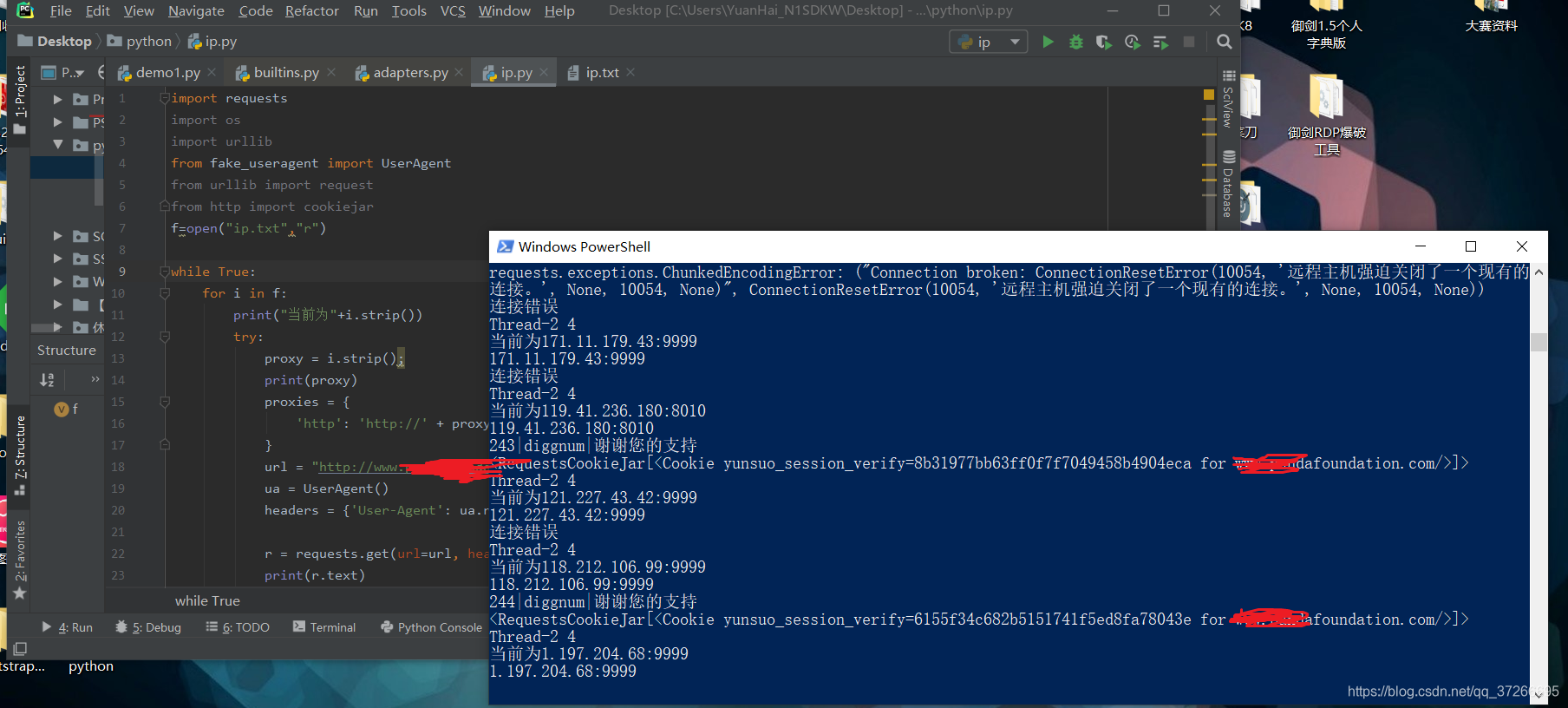The image size is (1568, 708).
Task: Start debugging with the green bug icon
Action: [x=1075, y=42]
